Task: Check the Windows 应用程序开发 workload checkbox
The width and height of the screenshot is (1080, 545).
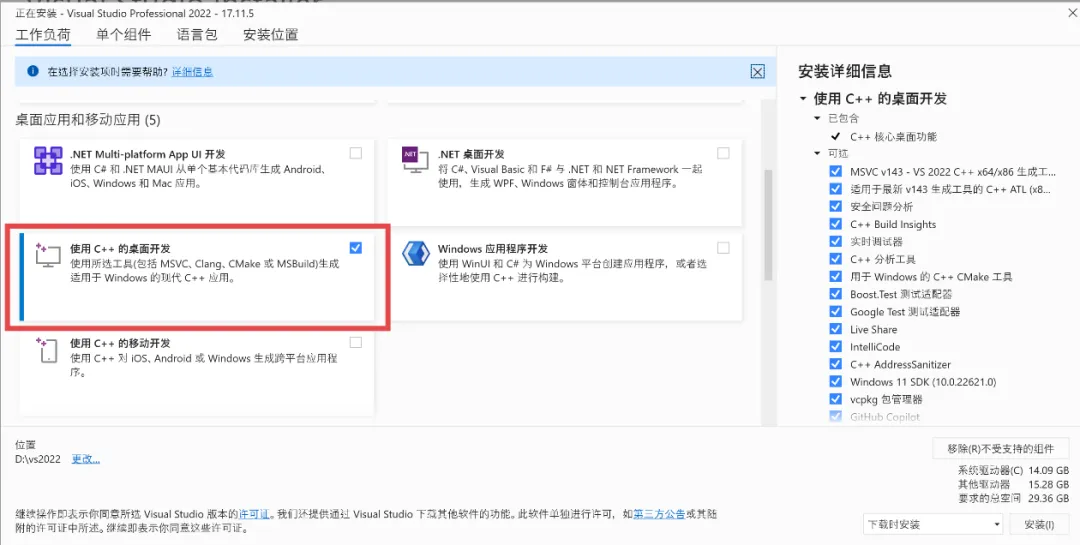Action: (723, 247)
